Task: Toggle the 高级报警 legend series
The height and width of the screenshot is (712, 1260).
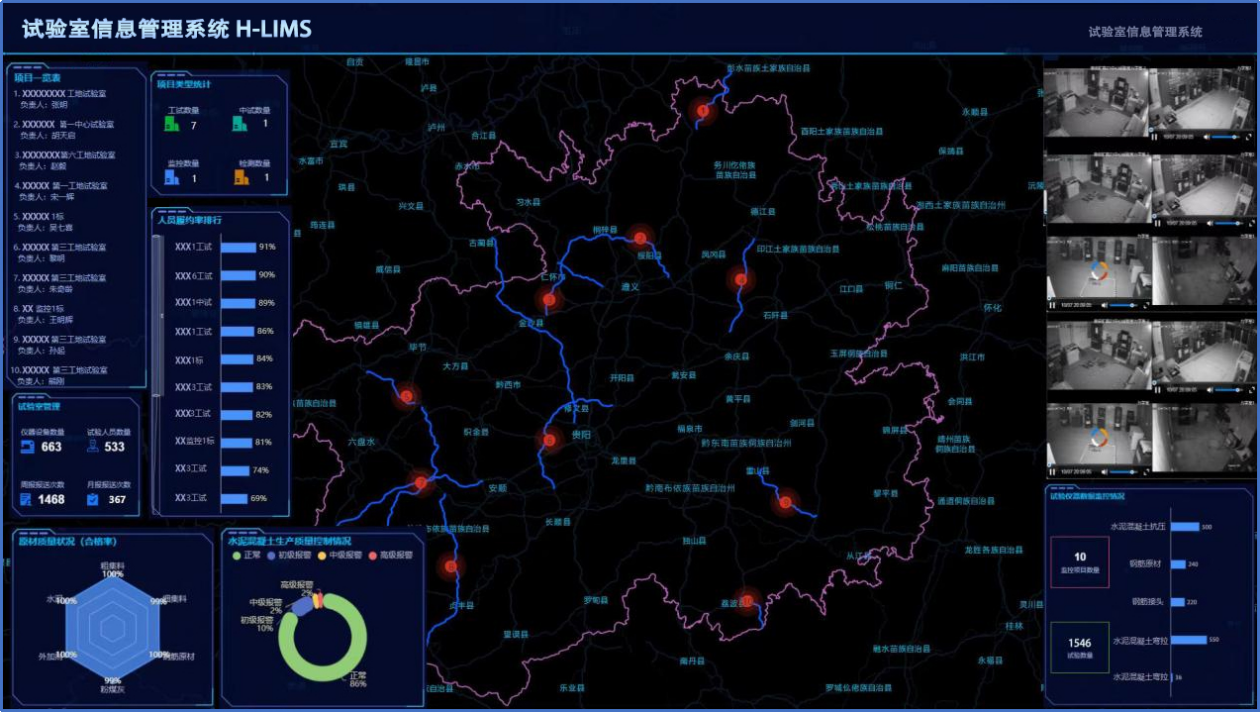Action: tap(391, 555)
